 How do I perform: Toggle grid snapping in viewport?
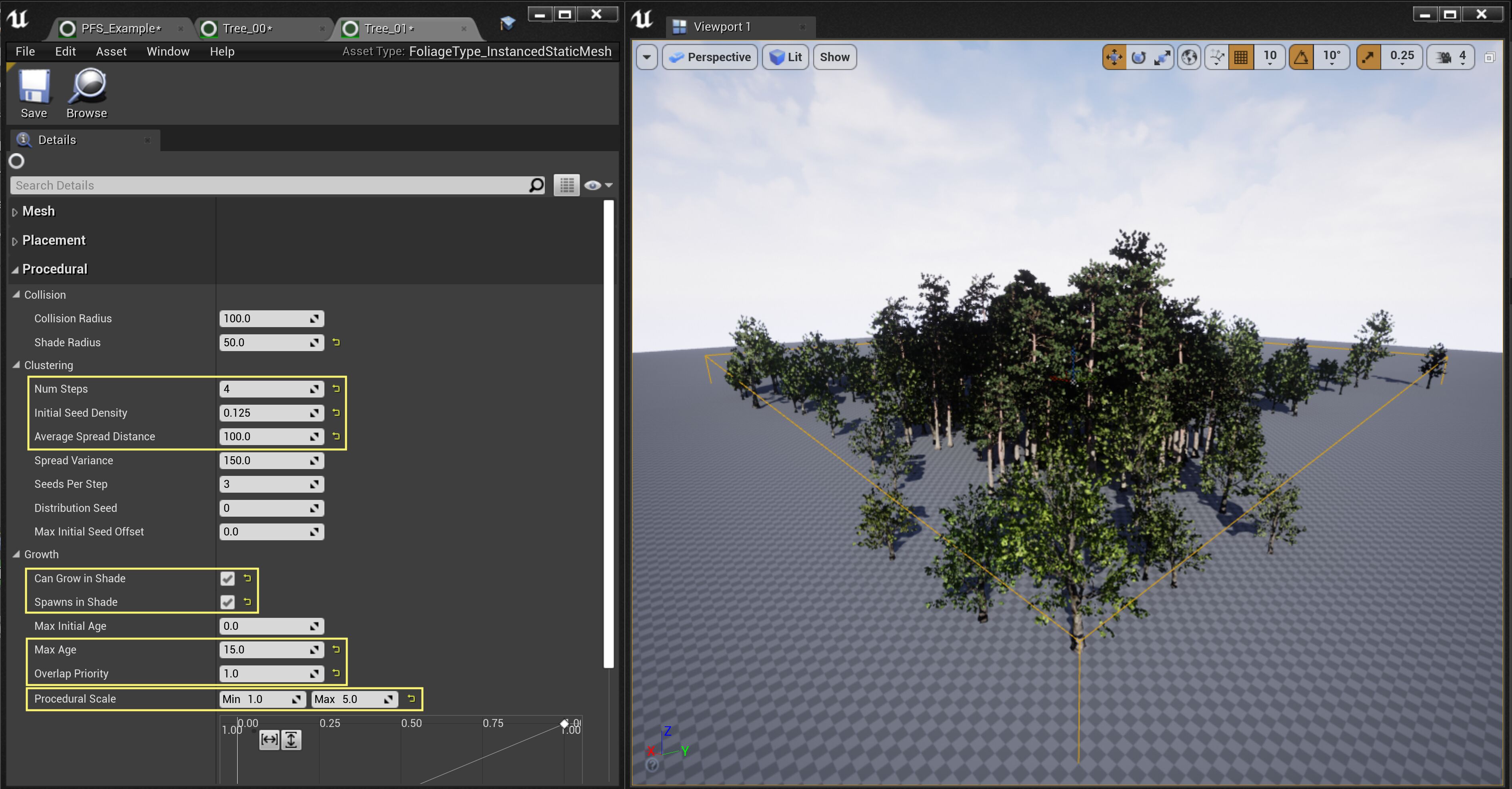(x=1241, y=57)
